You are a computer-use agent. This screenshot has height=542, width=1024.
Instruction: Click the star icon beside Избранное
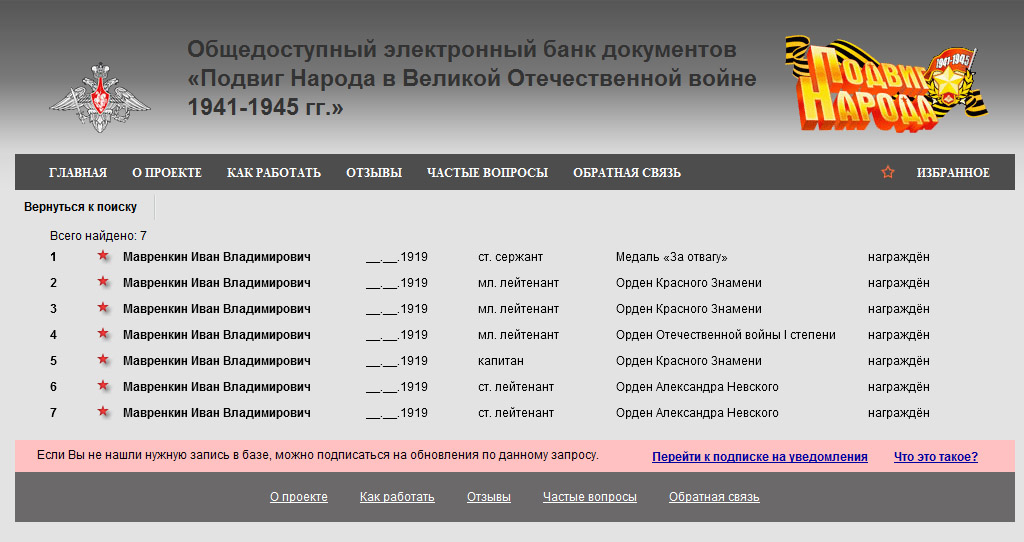[x=887, y=172]
